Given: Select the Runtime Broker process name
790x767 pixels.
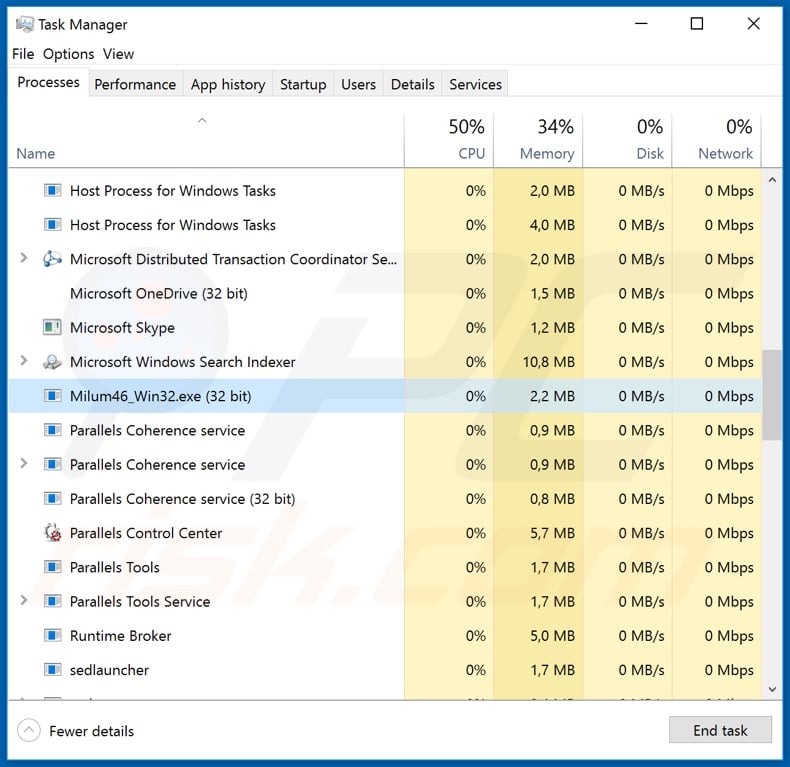Looking at the screenshot, I should 121,635.
